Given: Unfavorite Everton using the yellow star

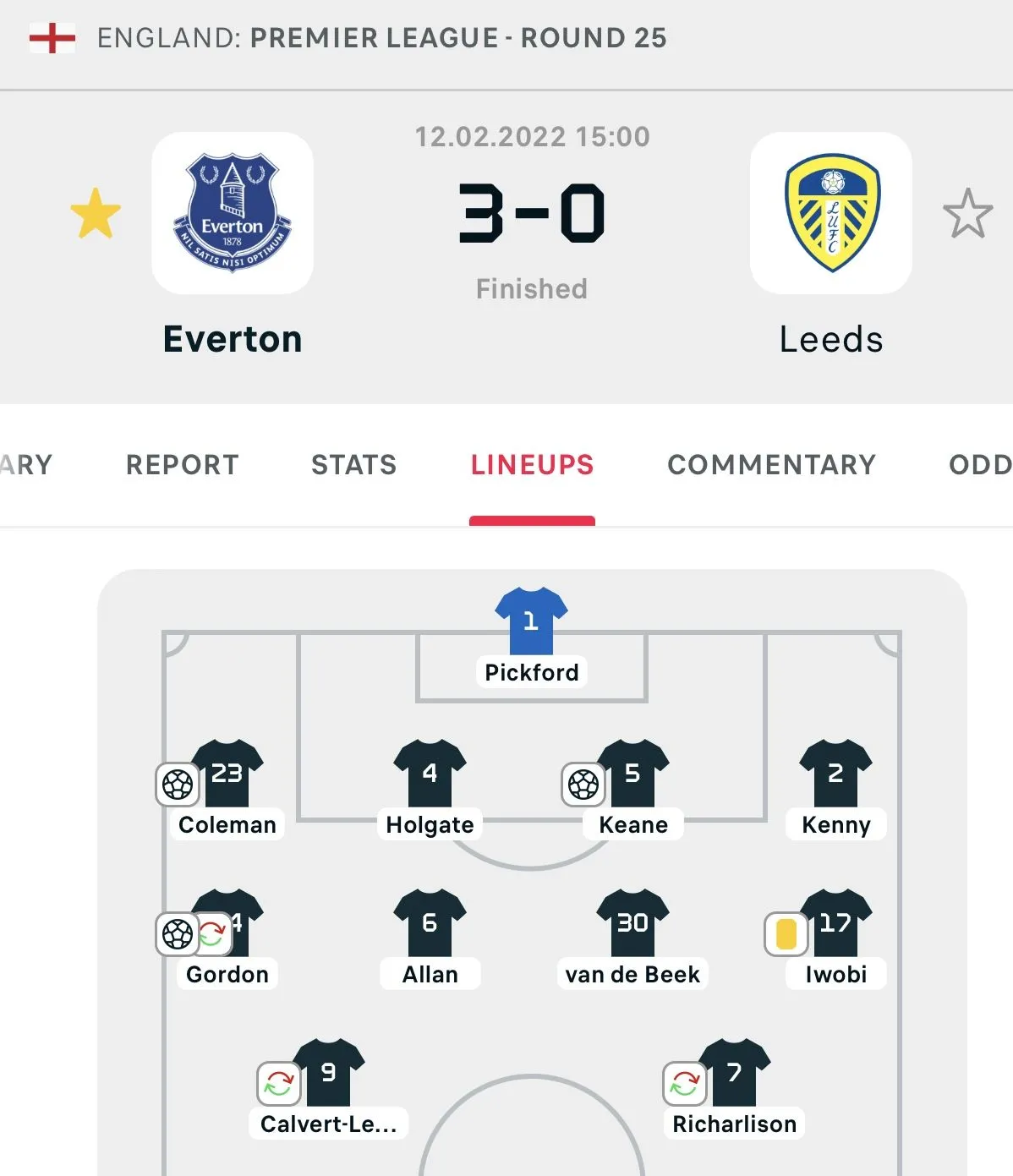Looking at the screenshot, I should pos(96,213).
